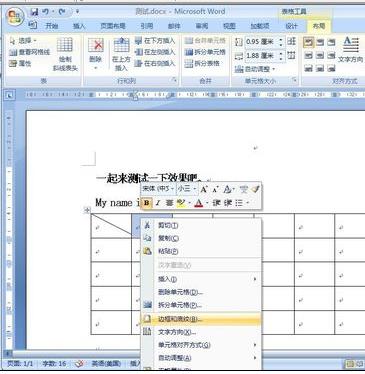Click Distribute Rows icon beside height box
The height and width of the screenshot is (374, 365).
(292, 41)
